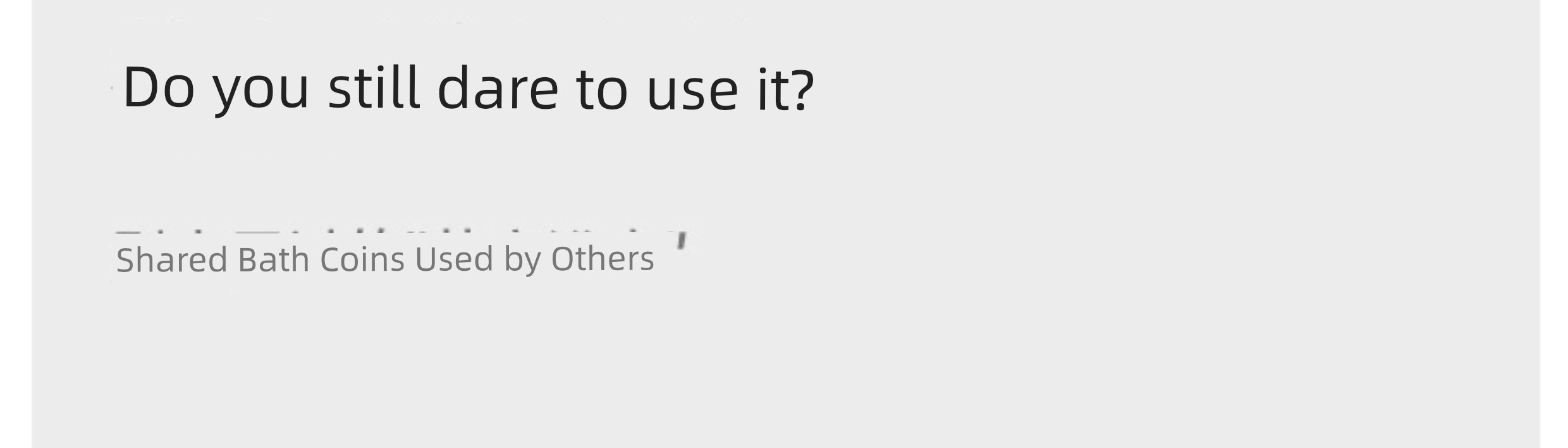Click the question mark ending the headline

pyautogui.click(x=802, y=89)
